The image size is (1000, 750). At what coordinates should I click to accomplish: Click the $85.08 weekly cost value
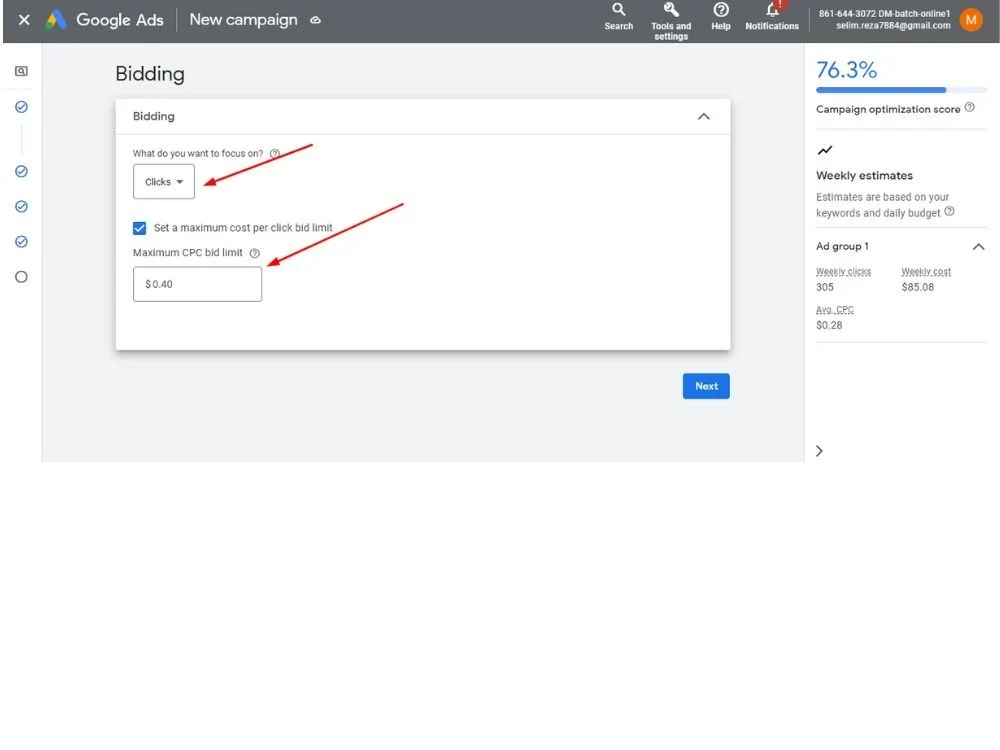coord(917,287)
